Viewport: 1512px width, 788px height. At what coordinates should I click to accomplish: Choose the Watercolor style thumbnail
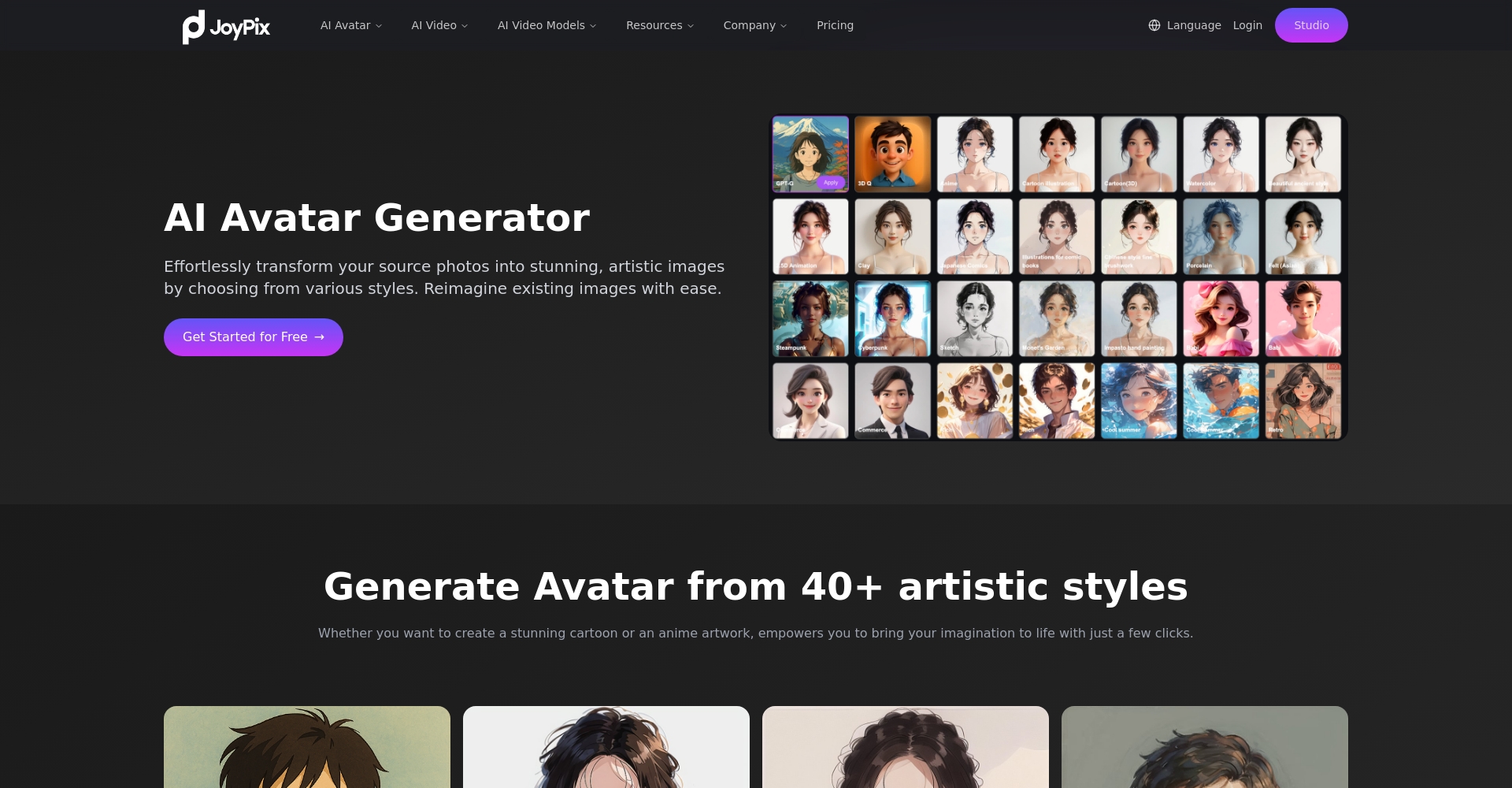point(1221,154)
